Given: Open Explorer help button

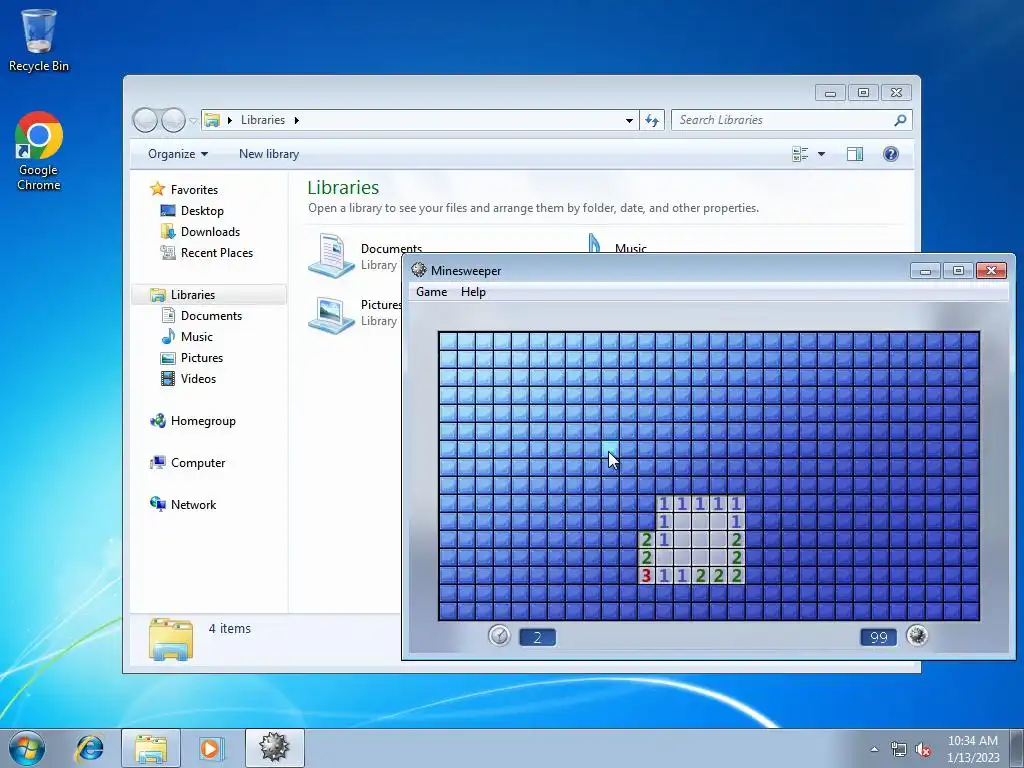Looking at the screenshot, I should pyautogui.click(x=890, y=154).
